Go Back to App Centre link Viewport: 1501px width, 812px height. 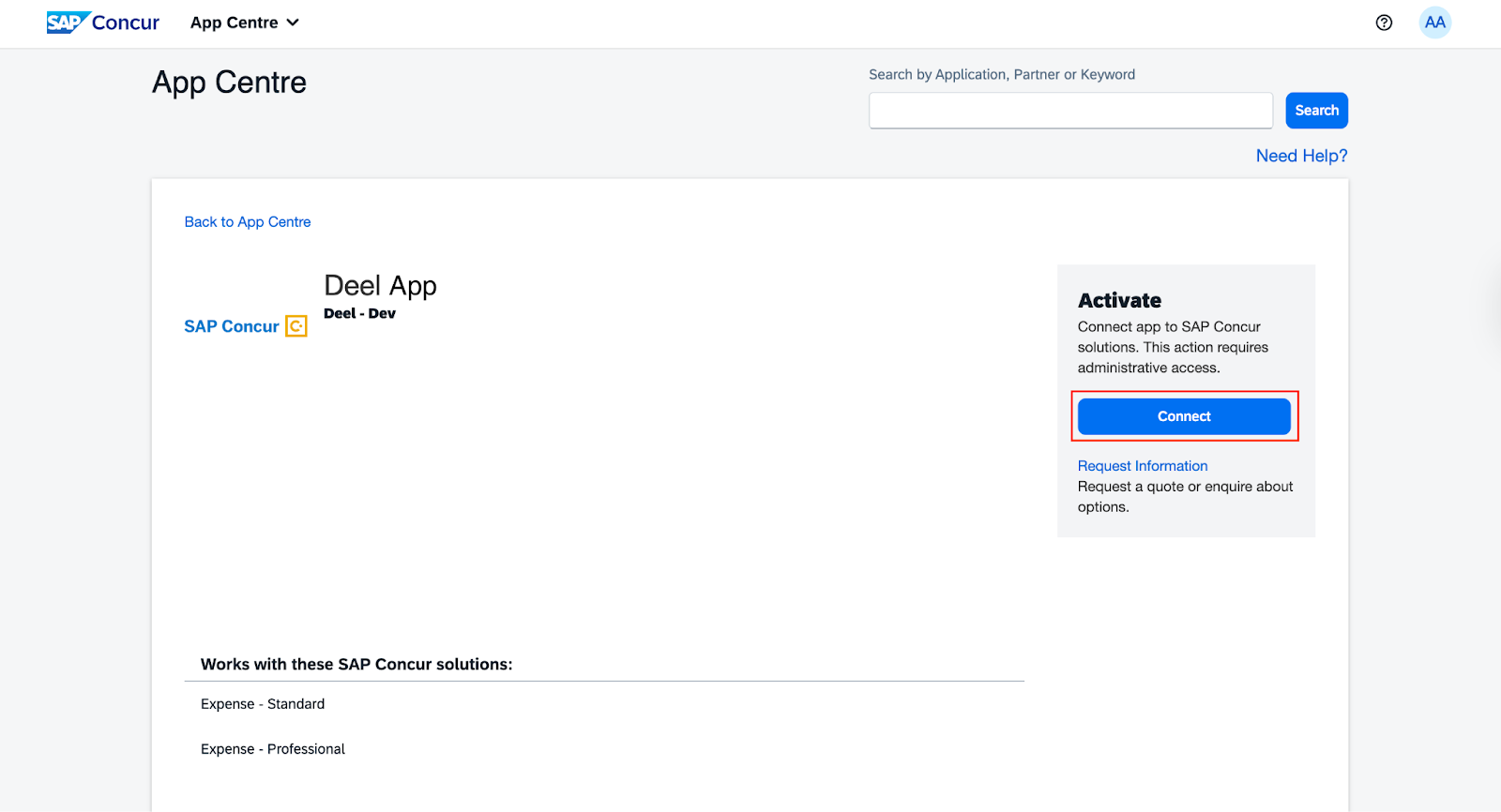(x=248, y=222)
